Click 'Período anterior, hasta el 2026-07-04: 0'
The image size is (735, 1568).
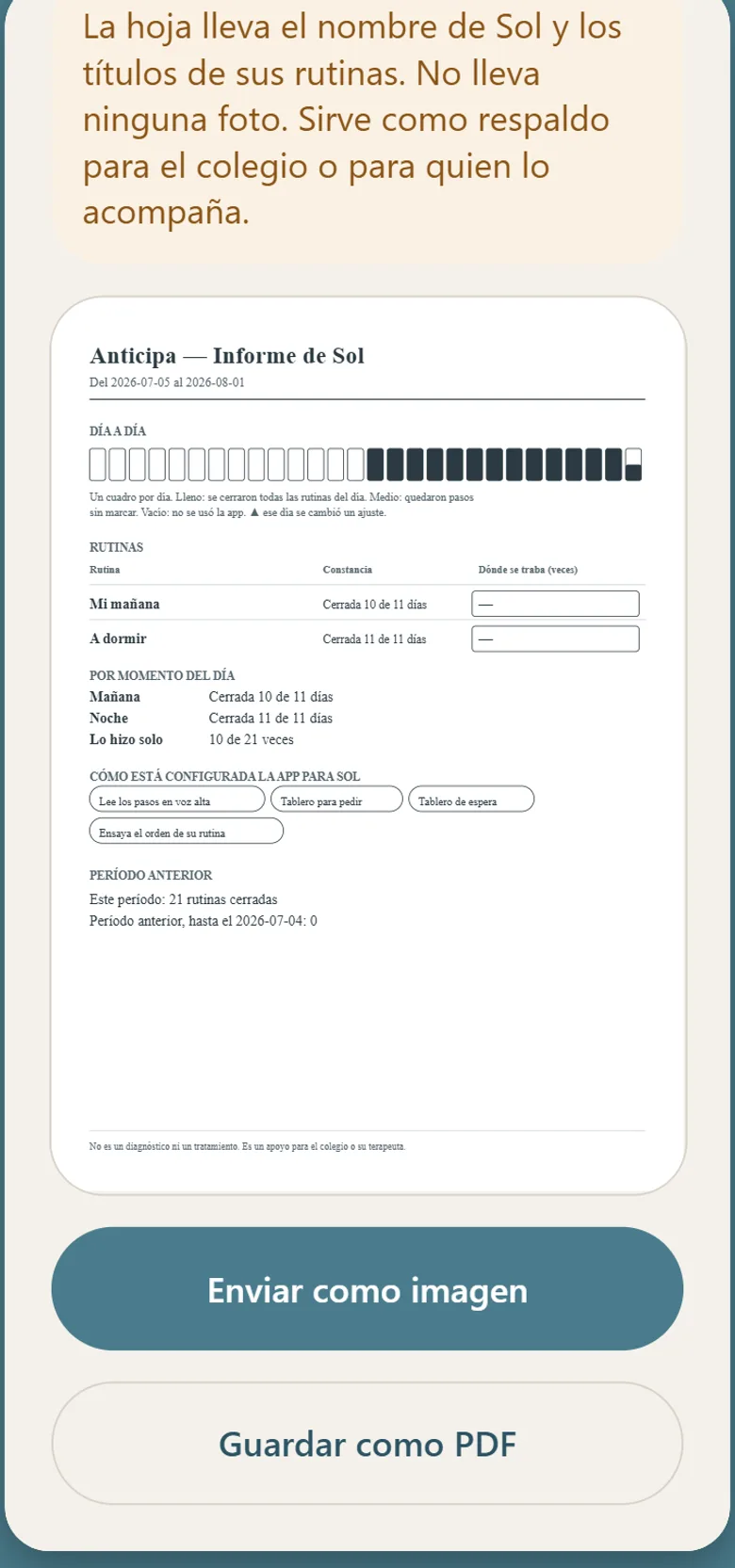[204, 921]
